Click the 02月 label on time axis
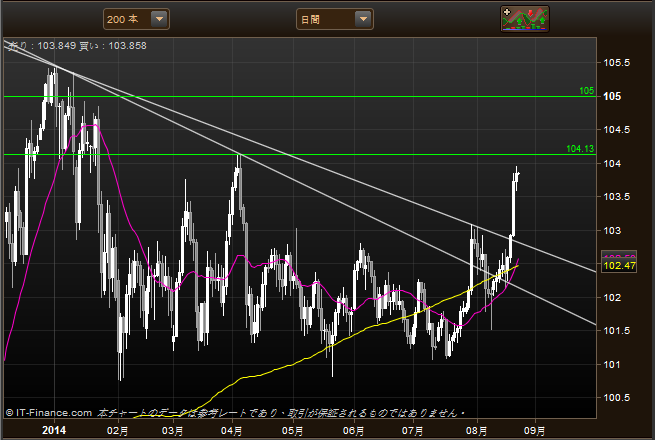Screen dimensions: 655x440 (117, 430)
